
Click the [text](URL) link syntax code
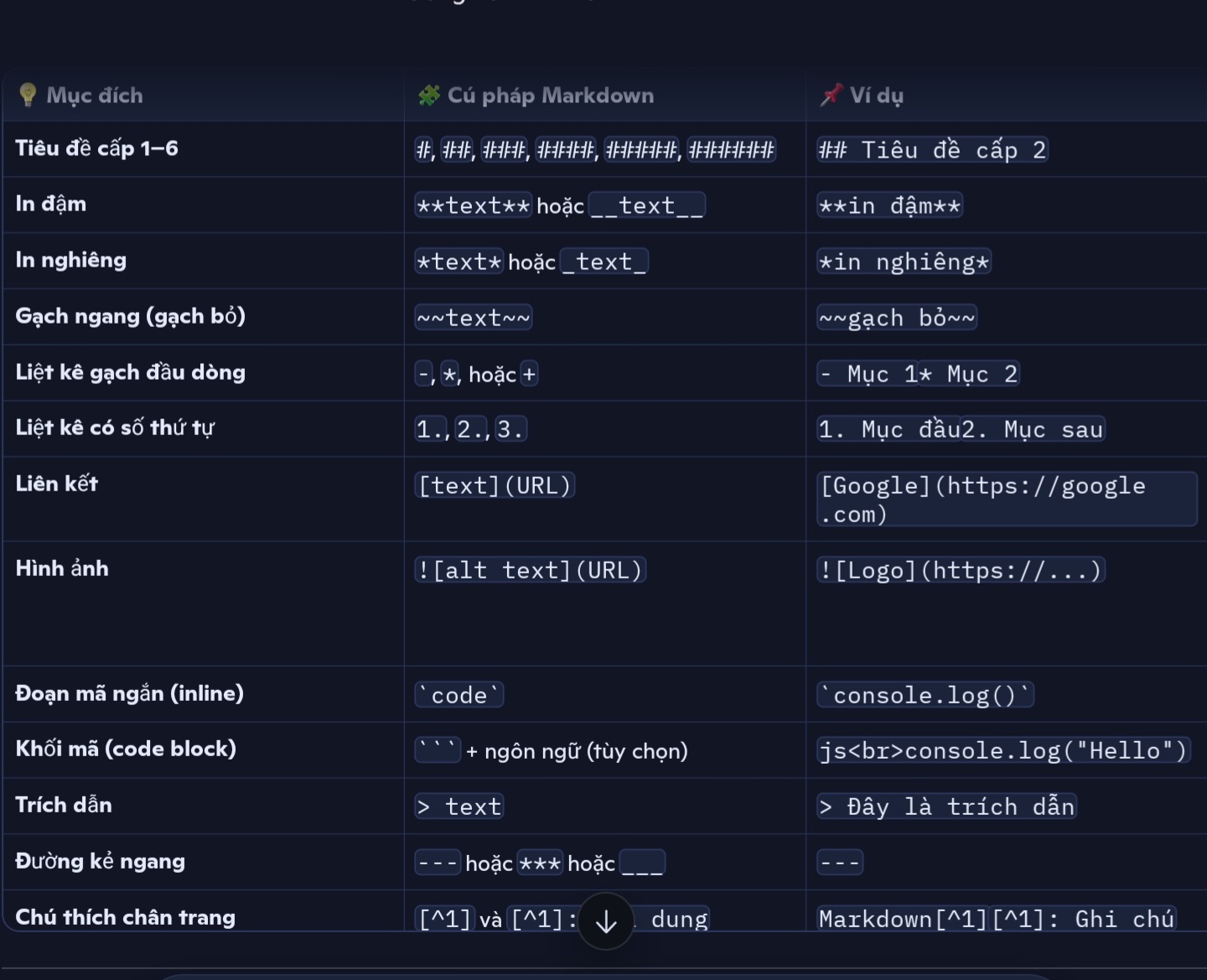tap(495, 485)
